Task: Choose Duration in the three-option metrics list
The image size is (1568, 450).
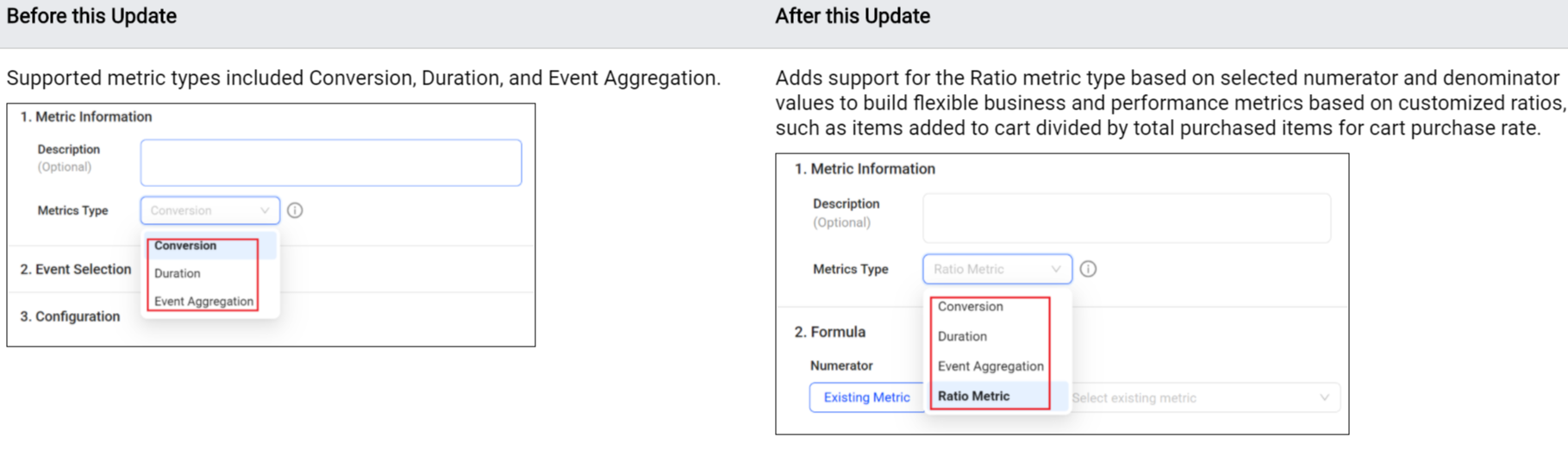Action: pos(178,273)
